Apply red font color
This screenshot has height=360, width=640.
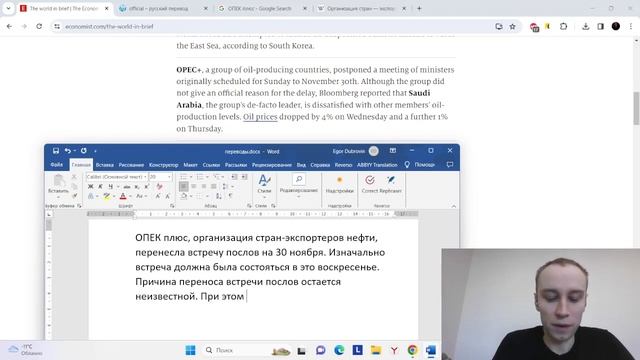(123, 196)
